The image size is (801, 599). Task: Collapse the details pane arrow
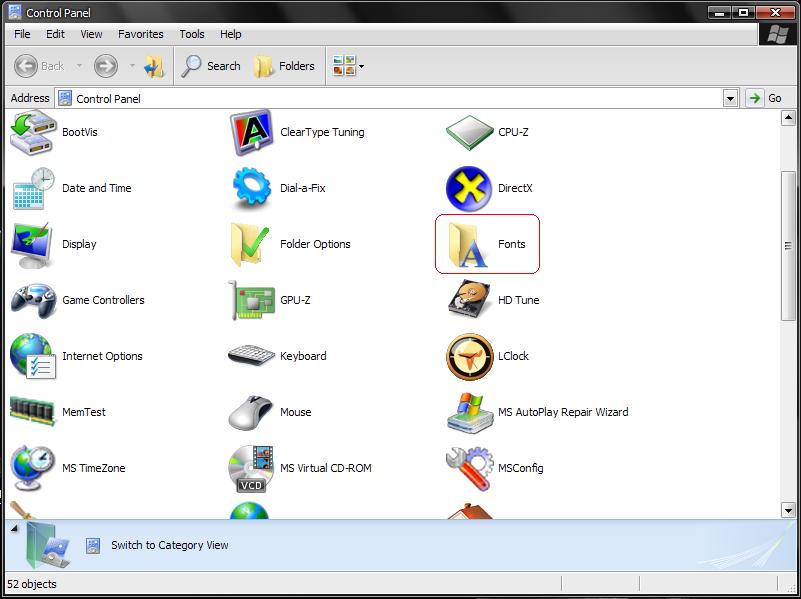coord(14,529)
